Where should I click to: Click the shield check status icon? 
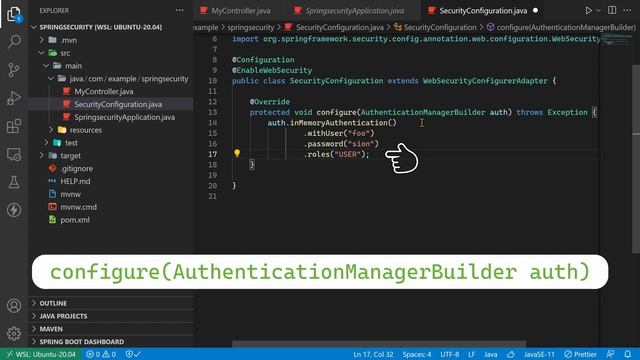pos(133,354)
